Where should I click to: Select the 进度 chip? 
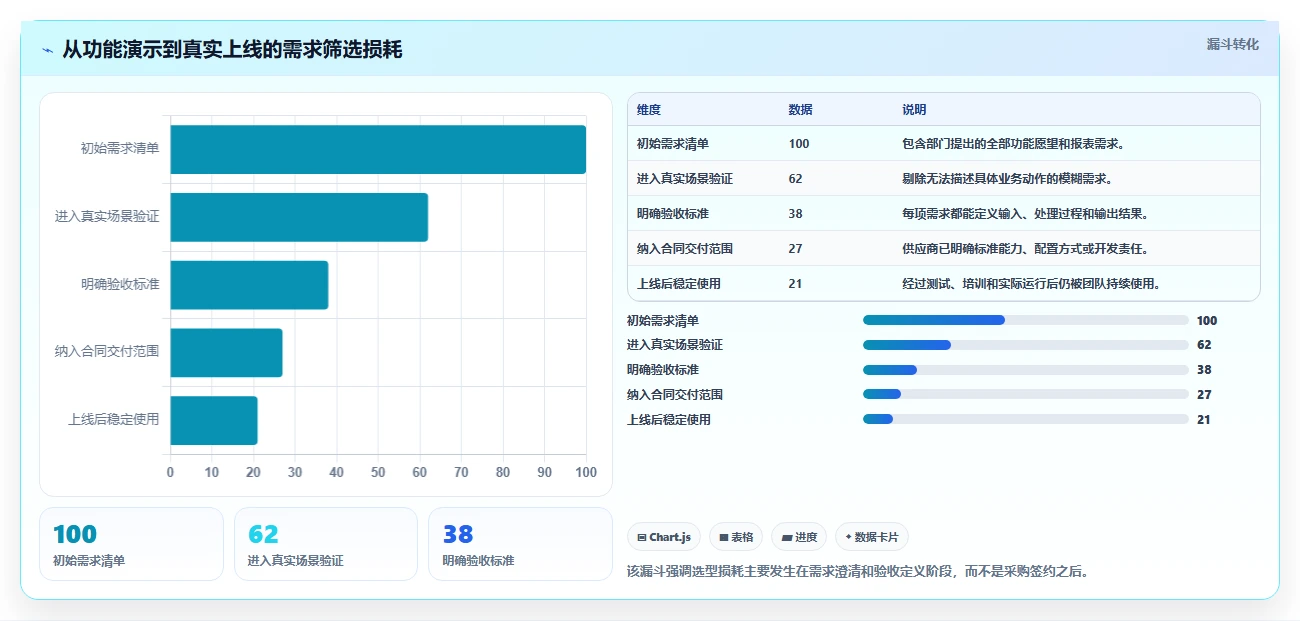coord(799,537)
